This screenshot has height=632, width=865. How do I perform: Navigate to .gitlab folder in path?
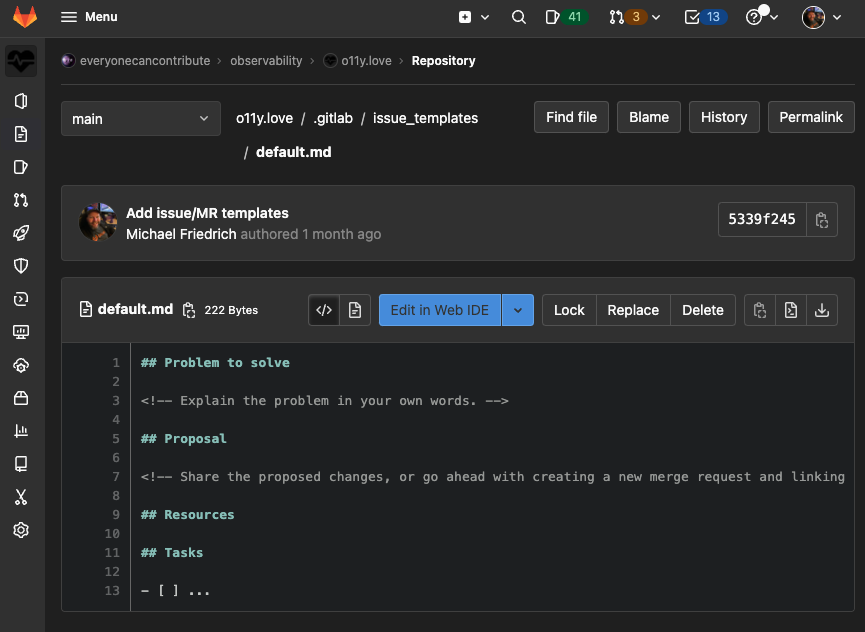[x=333, y=118]
